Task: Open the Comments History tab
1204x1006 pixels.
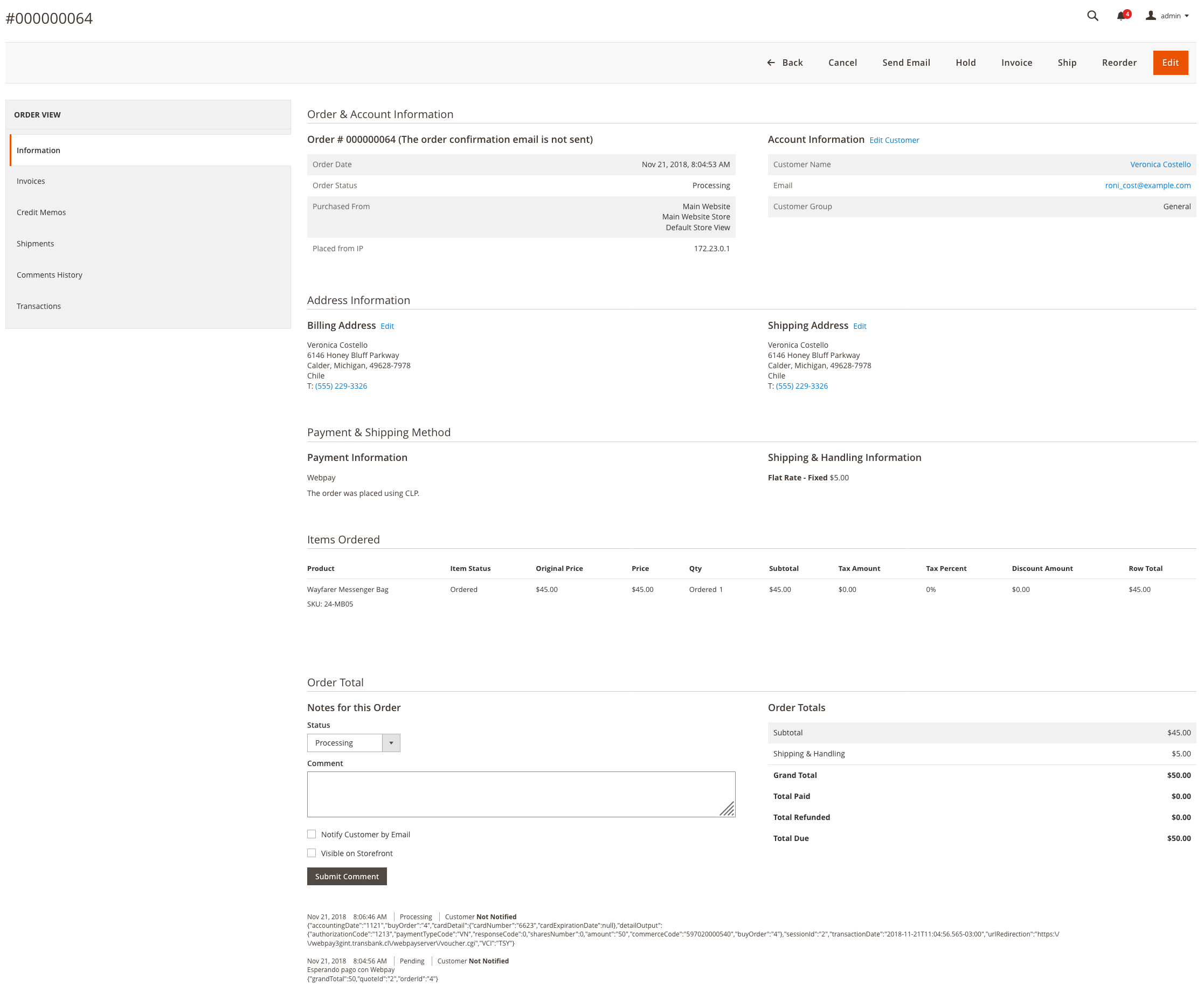Action: (49, 275)
